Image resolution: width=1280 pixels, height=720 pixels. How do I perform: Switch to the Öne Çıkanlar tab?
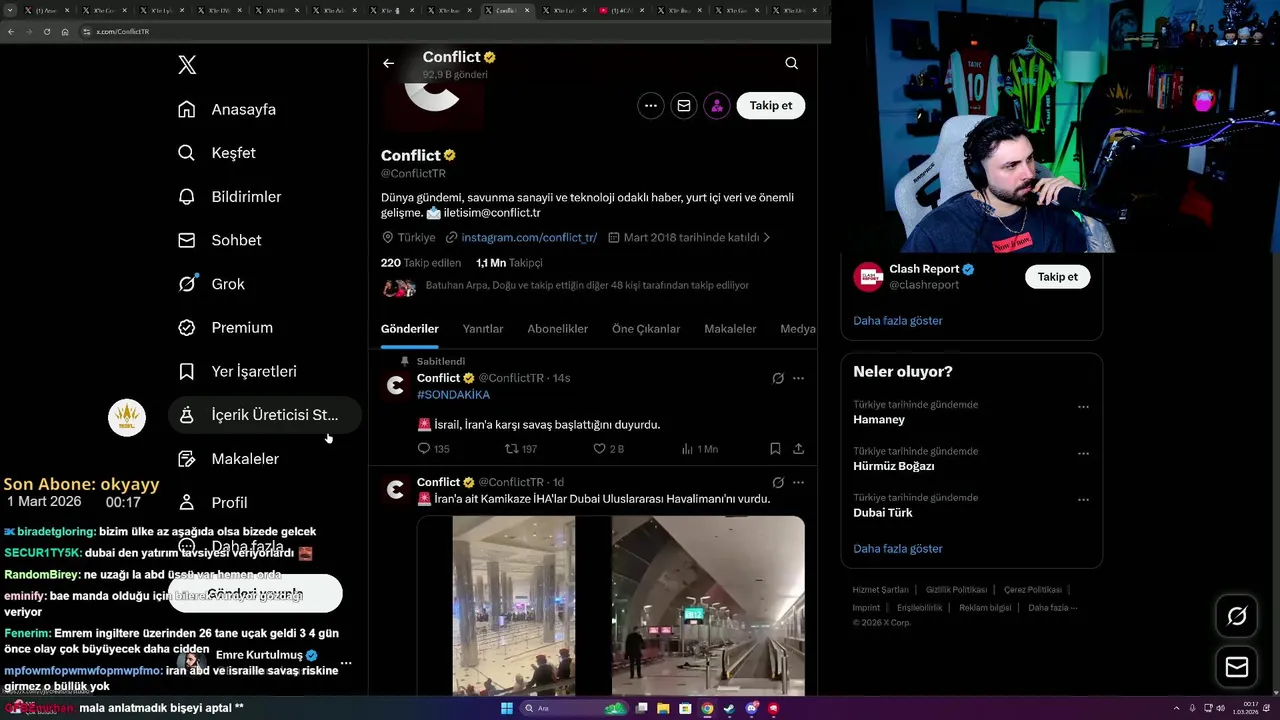[646, 329]
